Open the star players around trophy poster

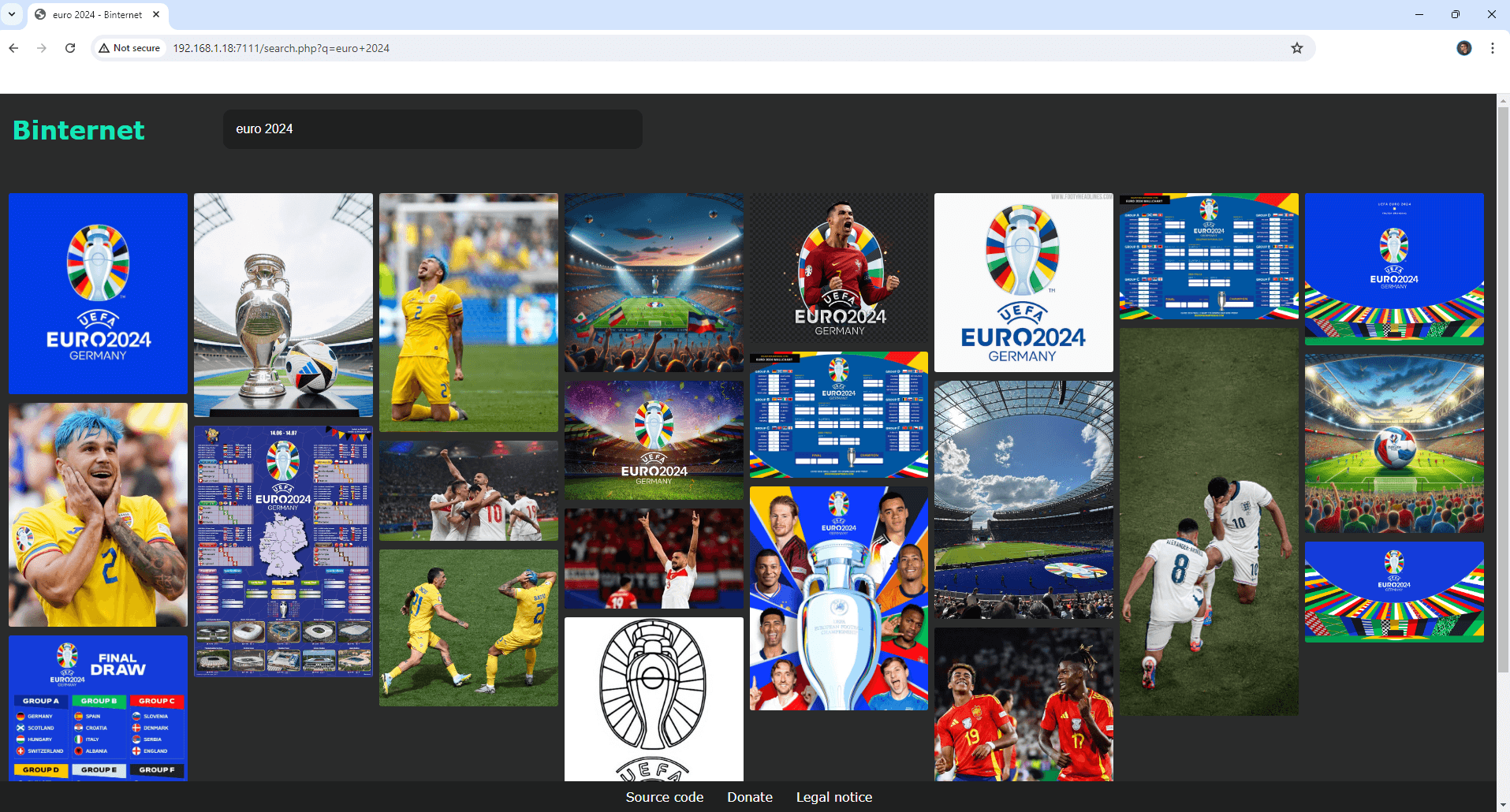click(839, 598)
